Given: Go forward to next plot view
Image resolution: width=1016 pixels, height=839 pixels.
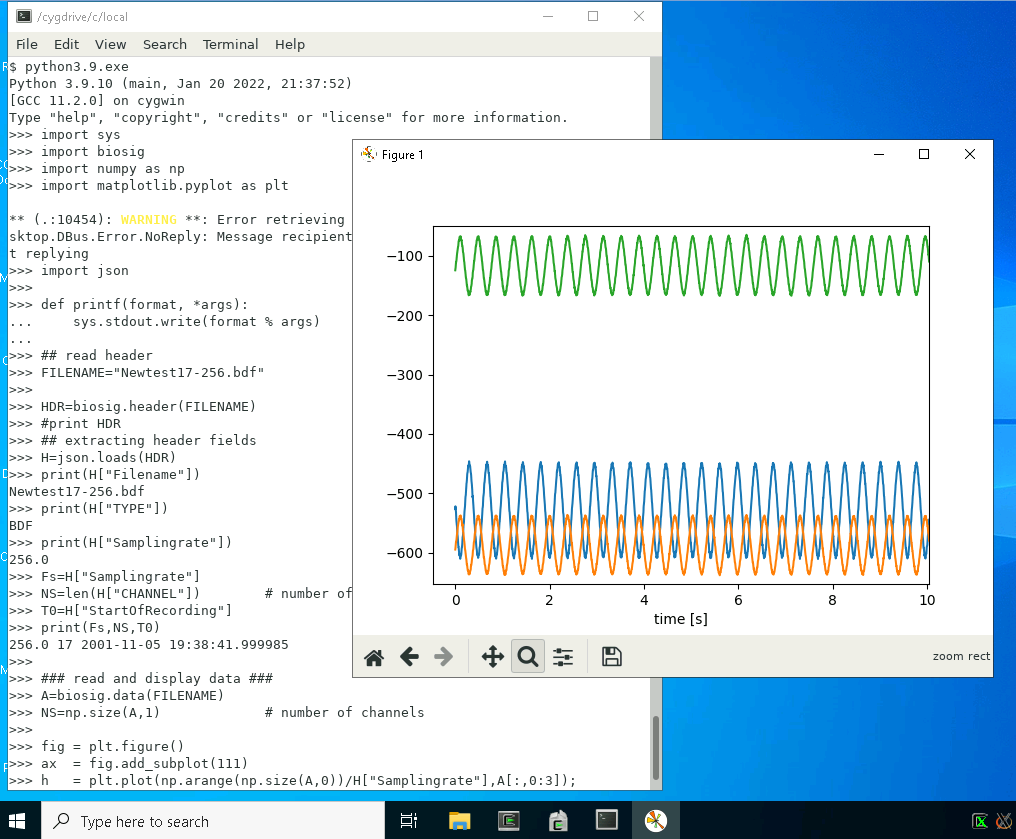Looking at the screenshot, I should [443, 657].
